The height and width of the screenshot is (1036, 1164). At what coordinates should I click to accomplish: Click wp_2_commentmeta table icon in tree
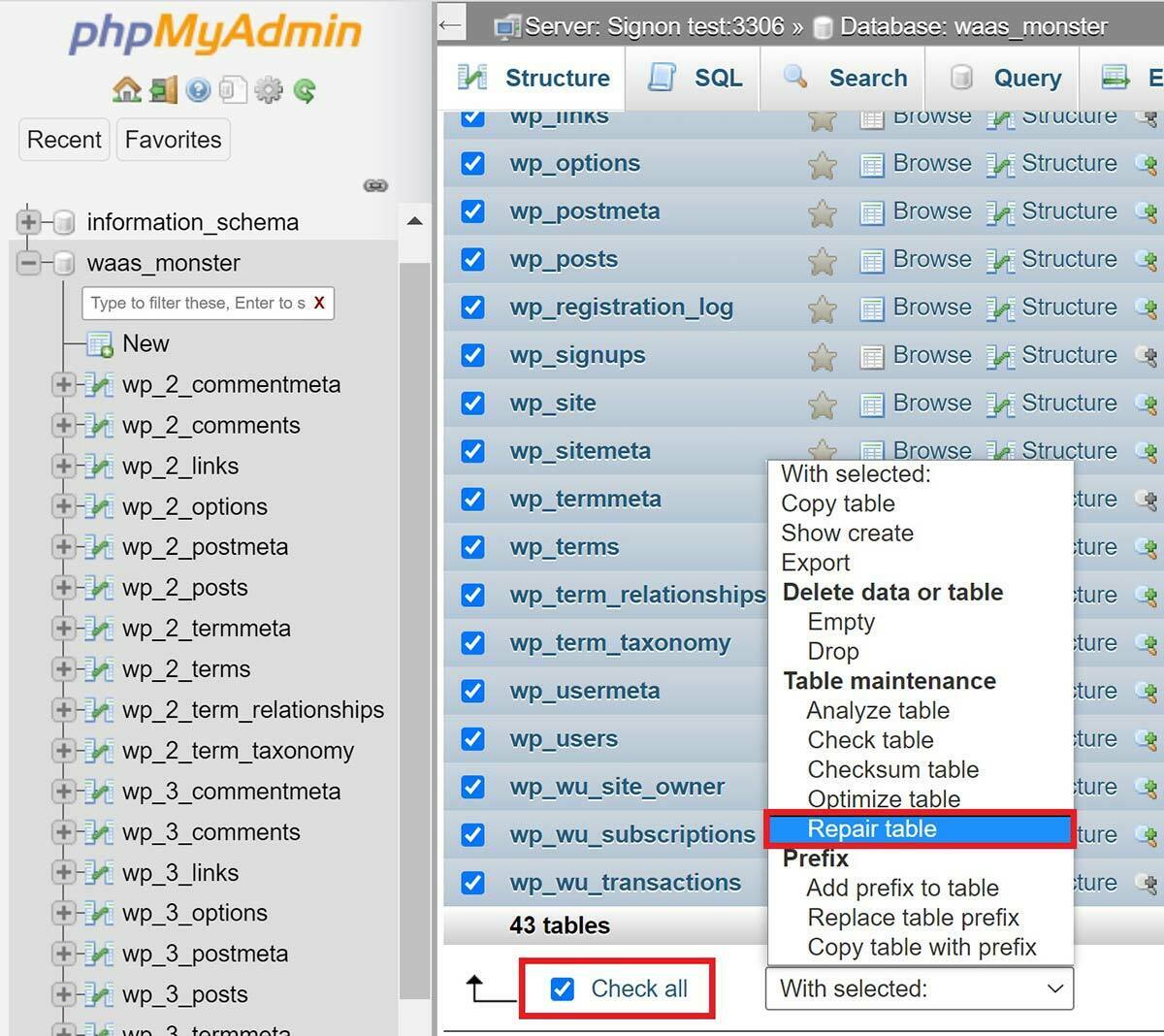click(99, 385)
